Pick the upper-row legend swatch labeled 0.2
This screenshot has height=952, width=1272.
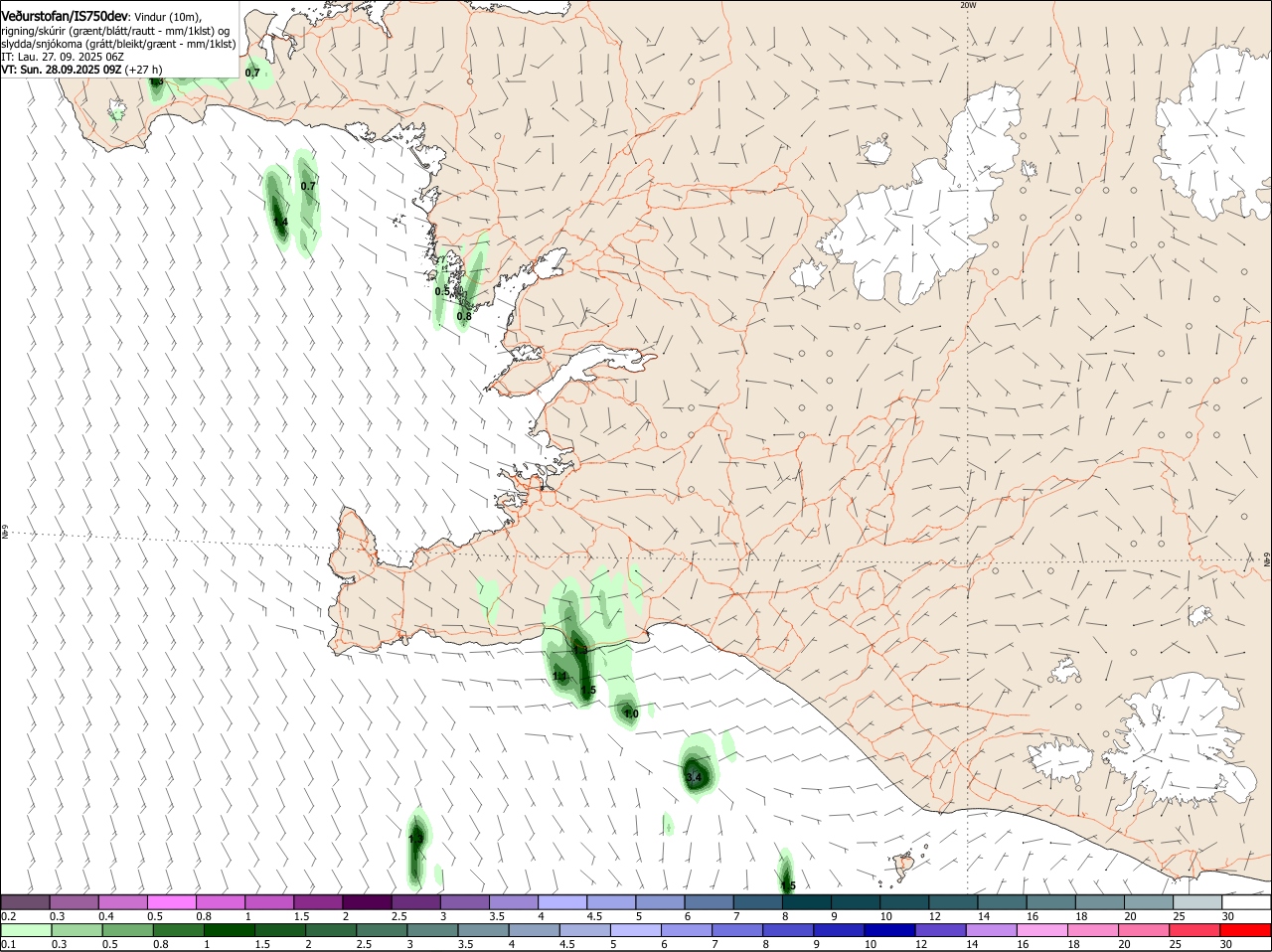click(x=25, y=901)
